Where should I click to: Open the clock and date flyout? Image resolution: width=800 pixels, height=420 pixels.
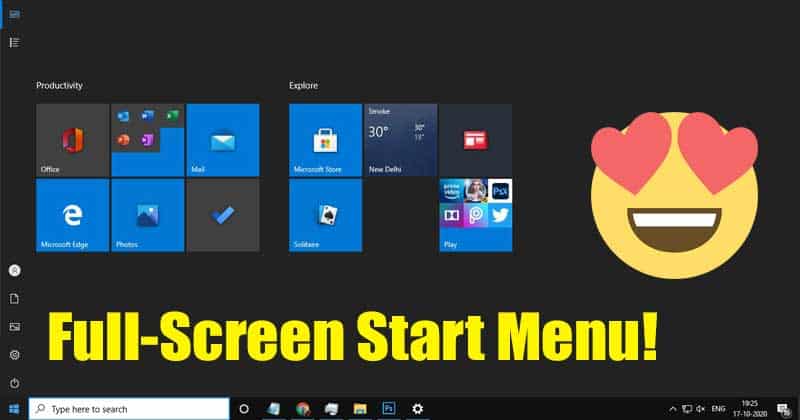(x=749, y=409)
